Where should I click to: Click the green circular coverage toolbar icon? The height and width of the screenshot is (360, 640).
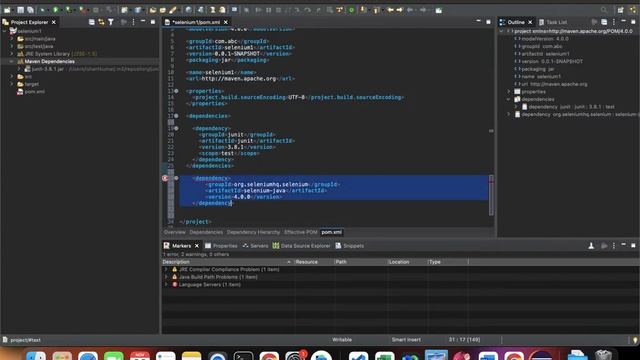pos(351,10)
